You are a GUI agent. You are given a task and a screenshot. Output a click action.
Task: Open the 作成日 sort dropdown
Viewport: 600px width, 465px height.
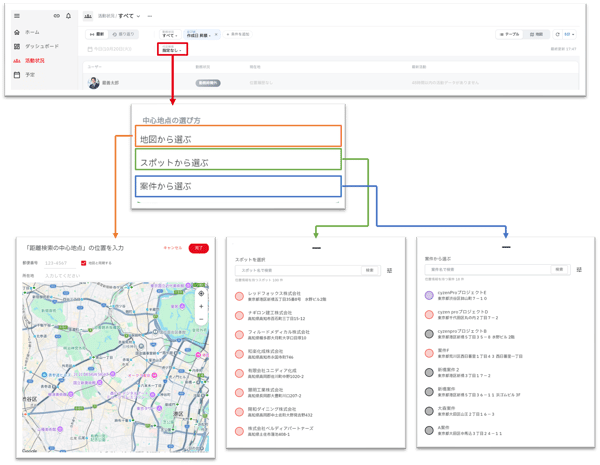pos(199,34)
